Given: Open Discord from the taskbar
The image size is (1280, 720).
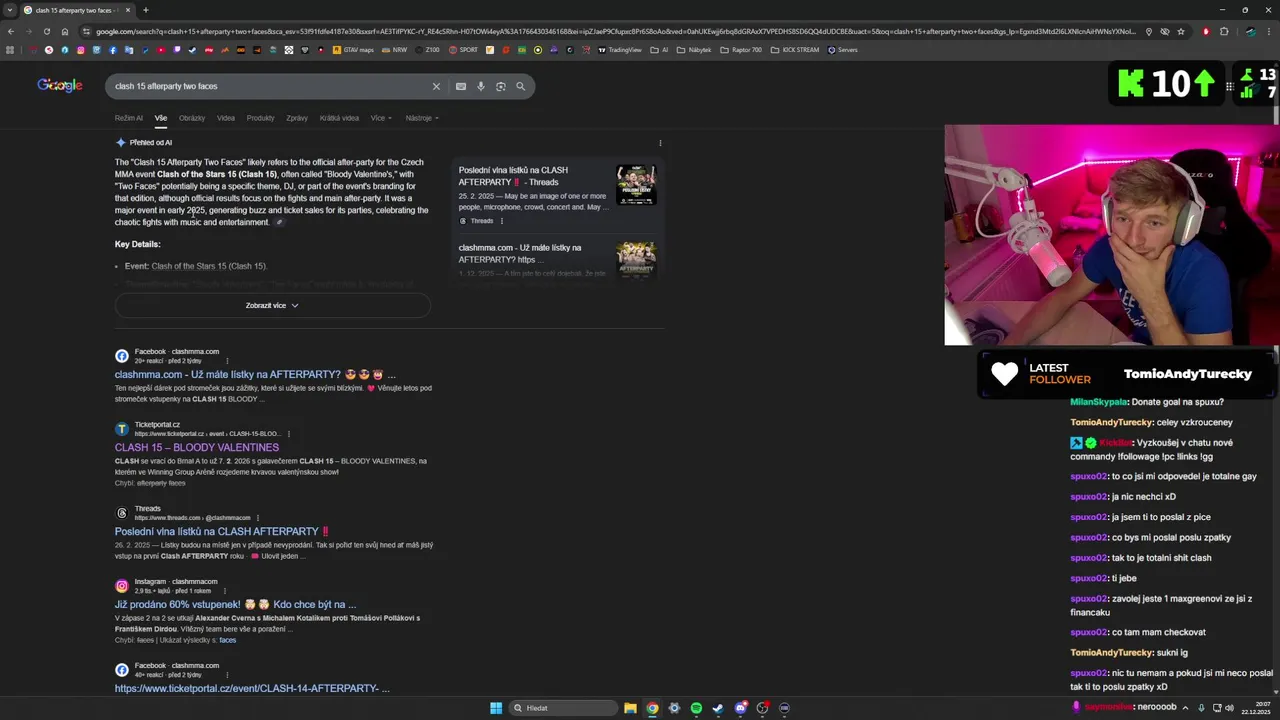Looking at the screenshot, I should click(740, 708).
